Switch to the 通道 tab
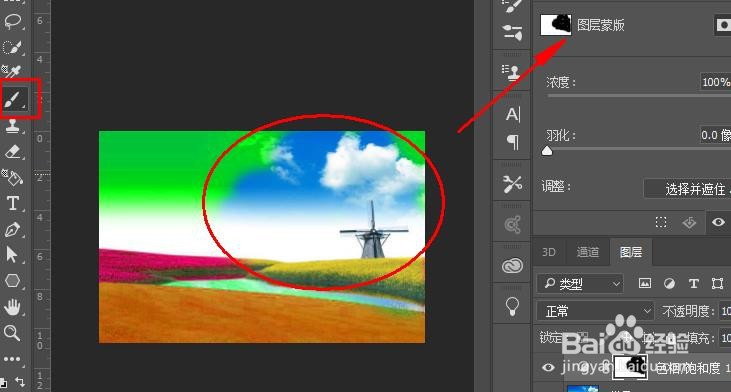The image size is (731, 392). (587, 252)
